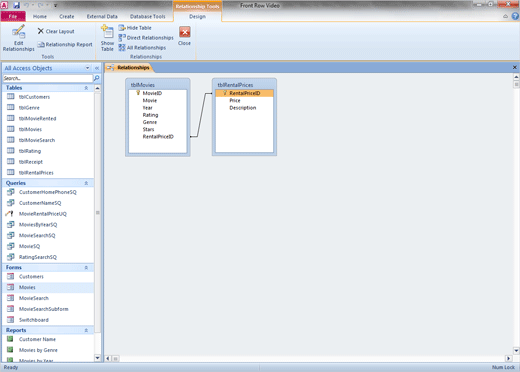This screenshot has width=520, height=372.
Task: Select the CustomerHomePhoneSQ query
Action: [48, 192]
